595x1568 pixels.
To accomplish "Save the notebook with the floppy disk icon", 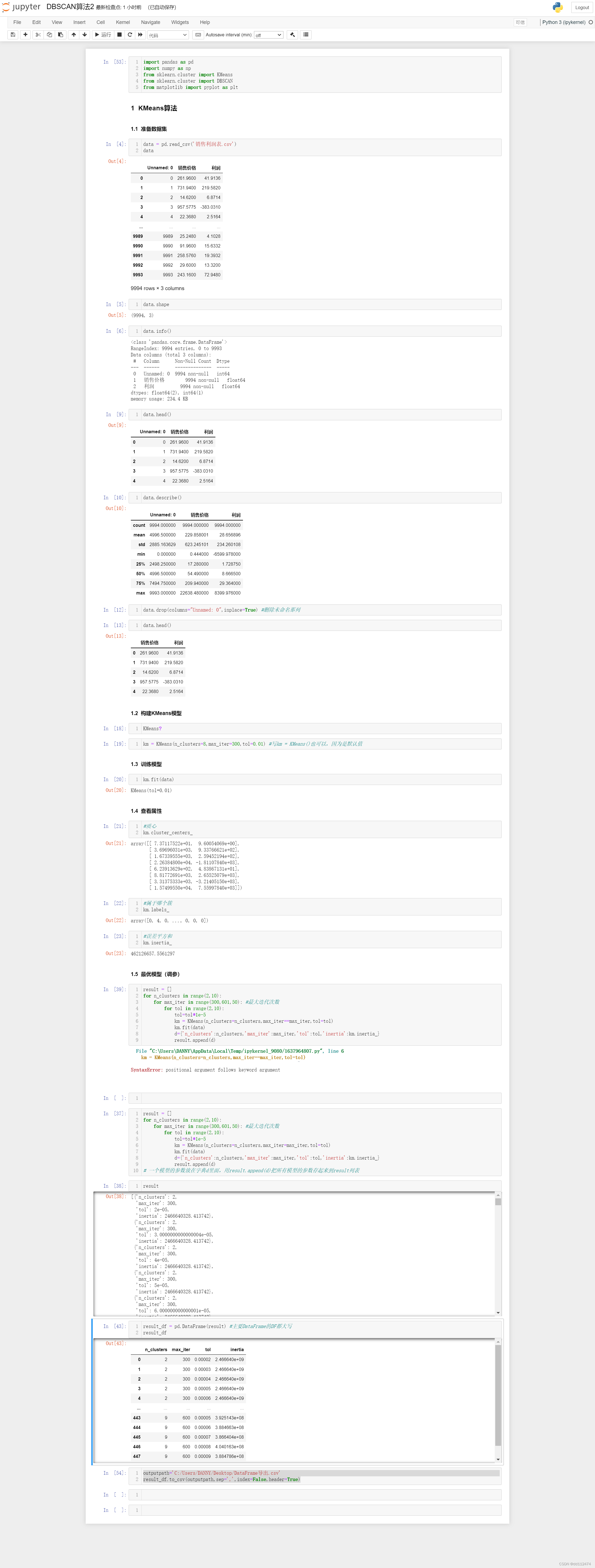I will tap(13, 35).
